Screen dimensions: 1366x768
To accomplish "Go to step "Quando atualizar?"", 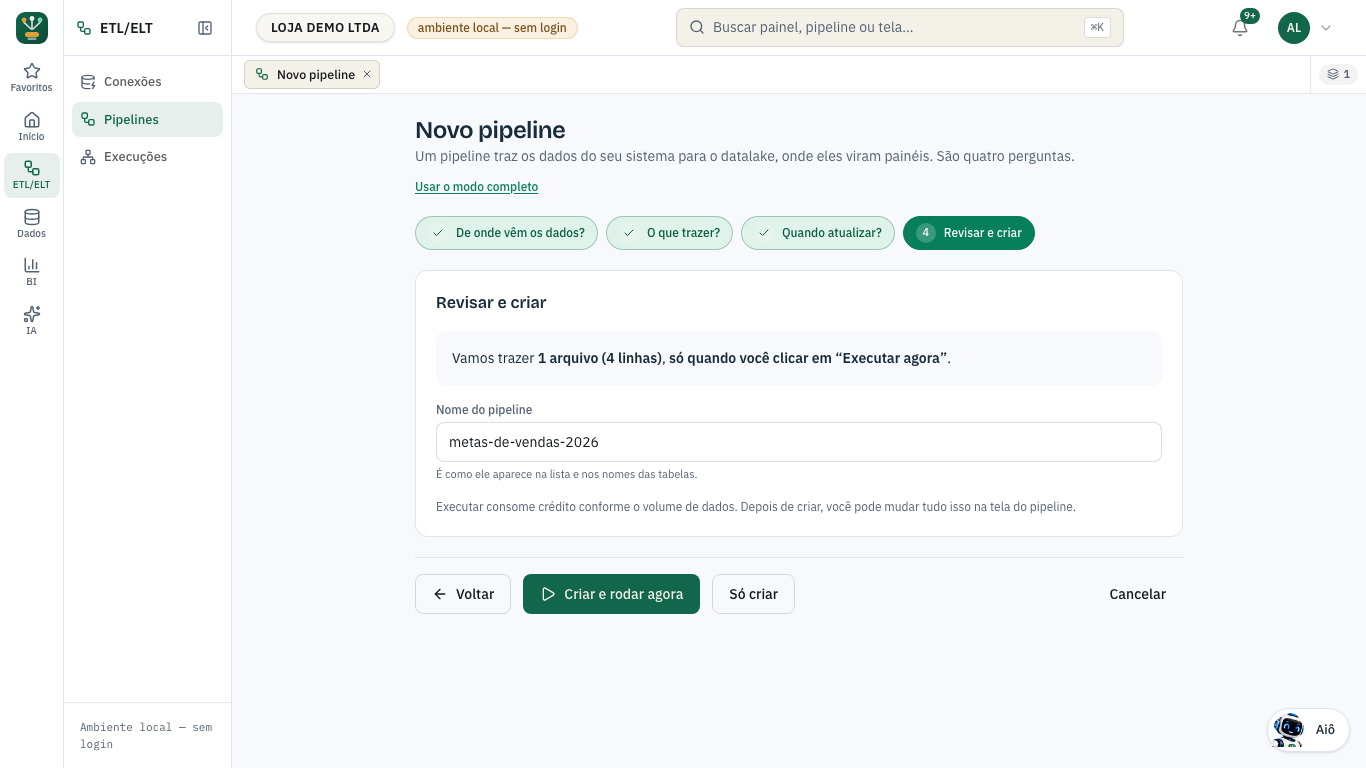I will [x=818, y=233].
